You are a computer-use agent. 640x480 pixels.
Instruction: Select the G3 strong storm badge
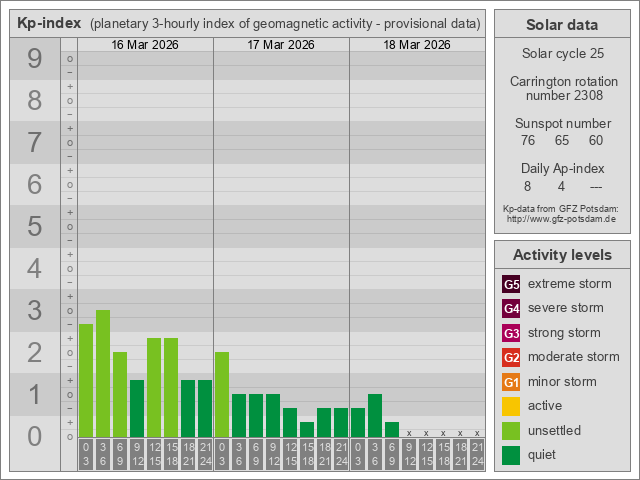(x=511, y=333)
